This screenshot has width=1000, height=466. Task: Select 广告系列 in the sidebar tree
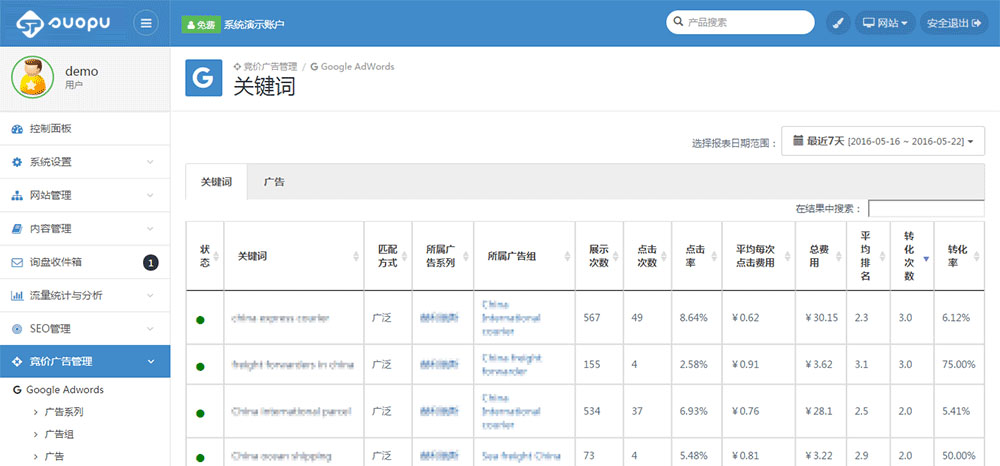tap(64, 412)
